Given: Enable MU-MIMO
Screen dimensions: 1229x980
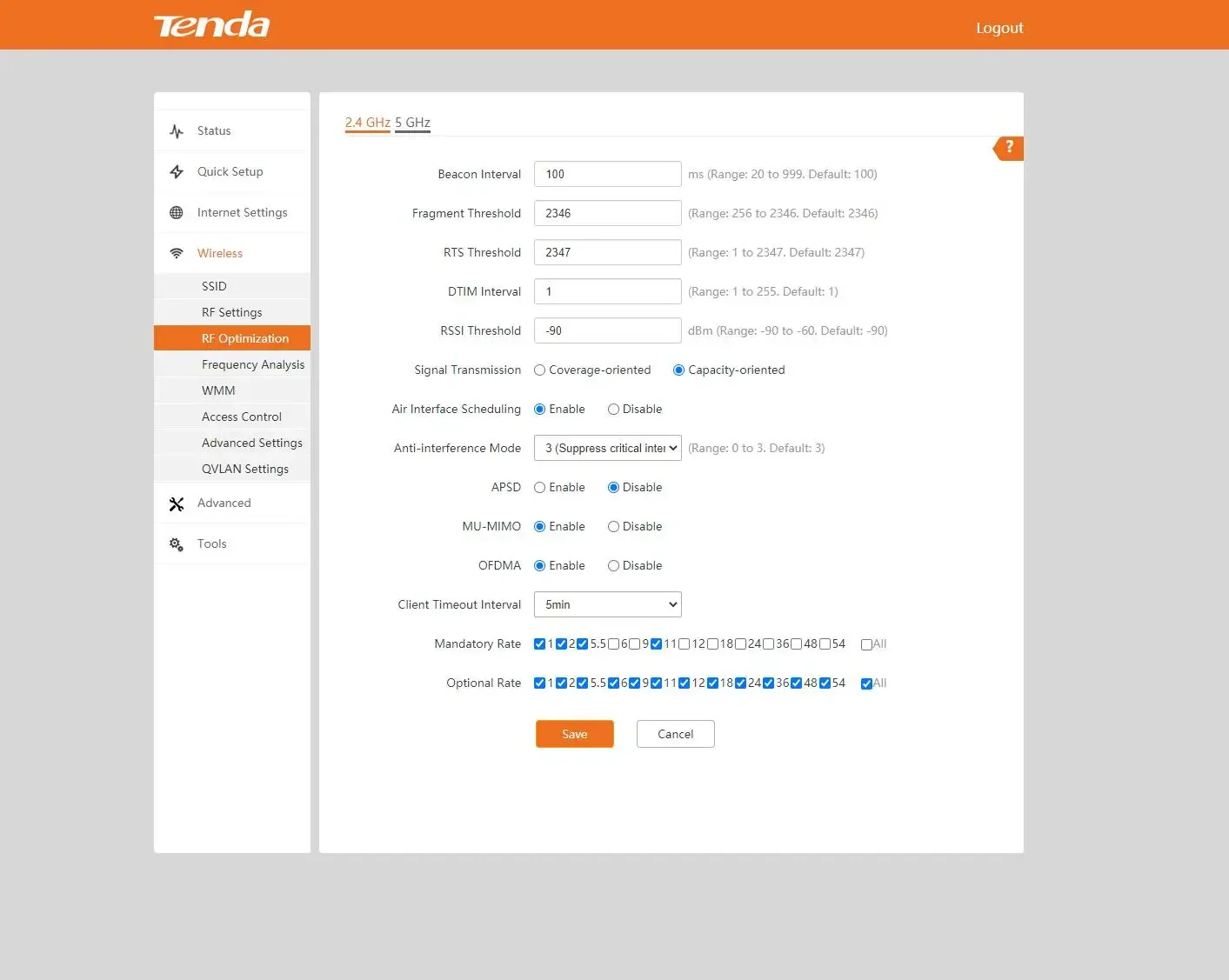Looking at the screenshot, I should [540, 527].
